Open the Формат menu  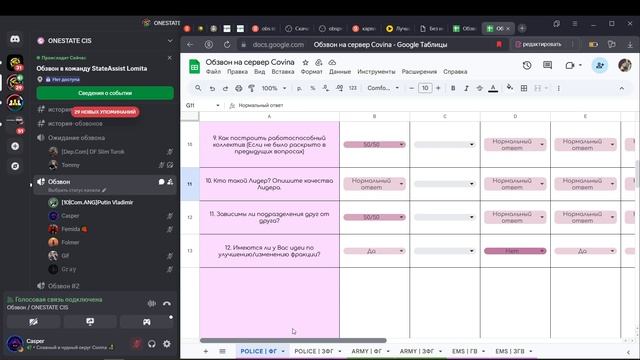311,72
